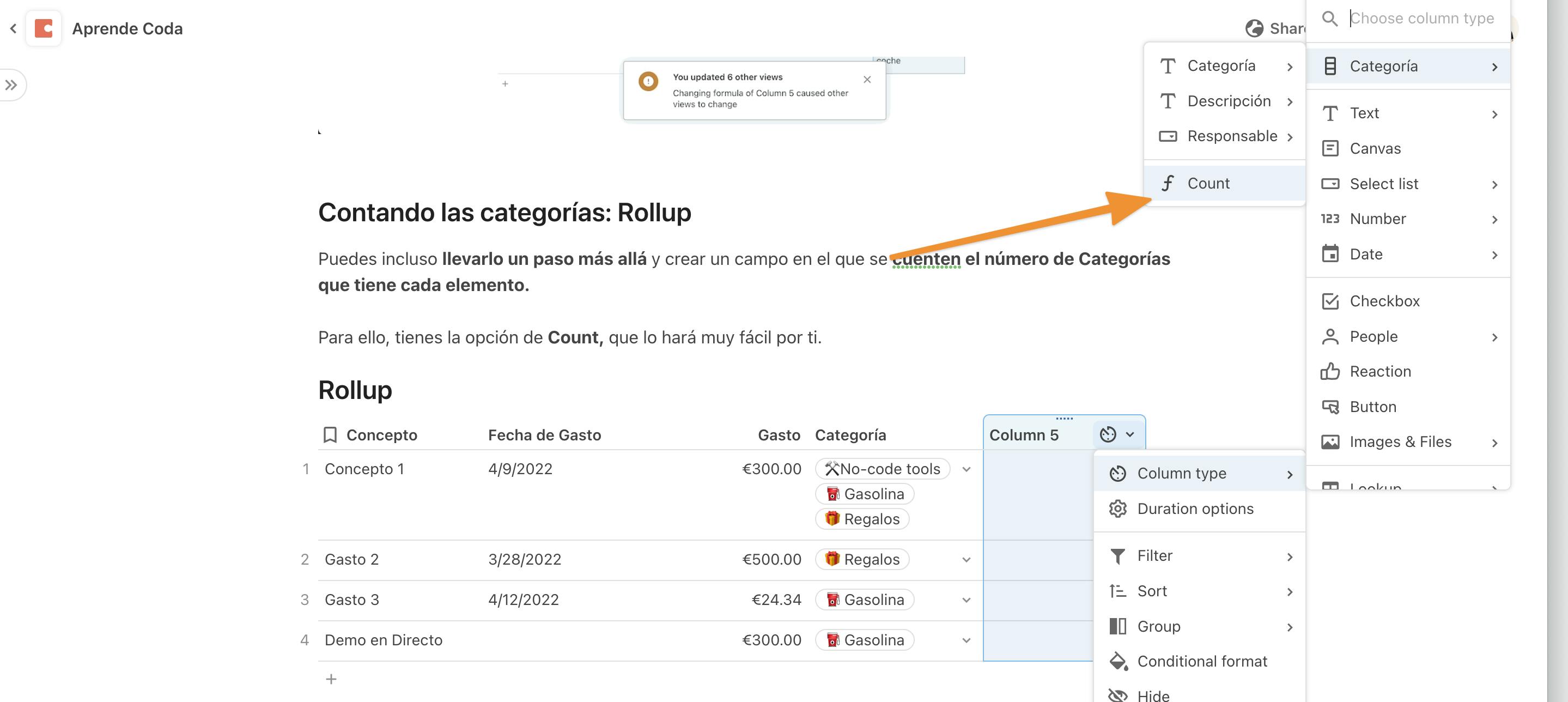Image resolution: width=1568 pixels, height=702 pixels.
Task: Choose the Count formula option
Action: coord(1208,183)
